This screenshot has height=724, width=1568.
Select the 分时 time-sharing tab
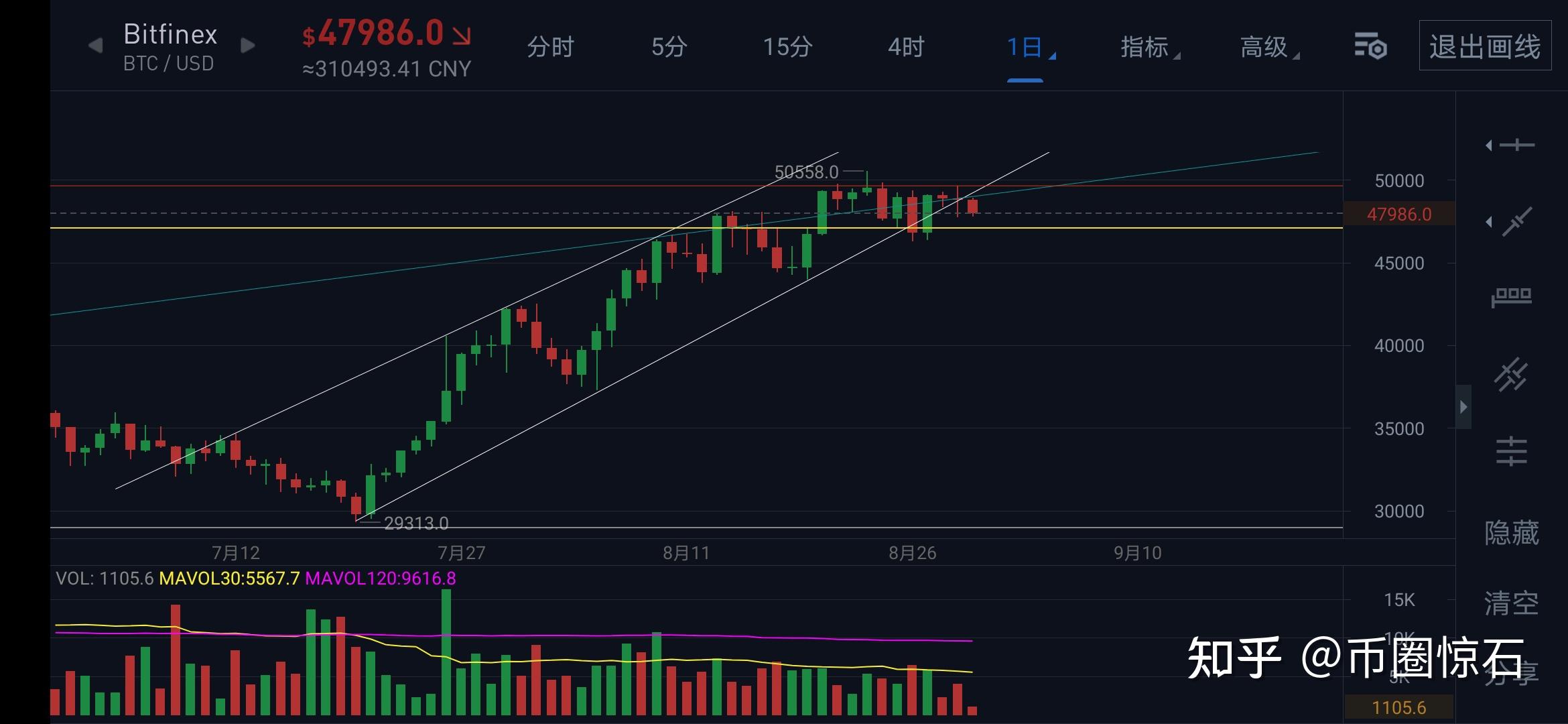[550, 47]
